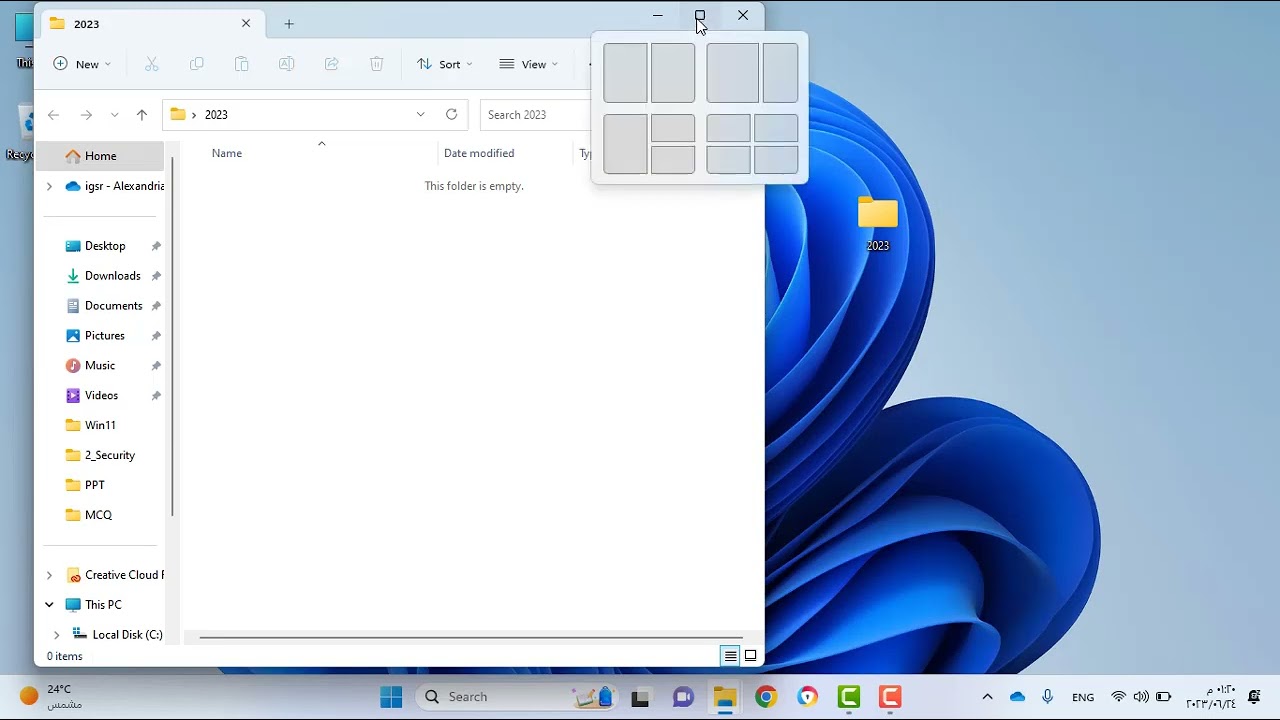Viewport: 1280px width, 720px height.
Task: Select Home in navigation pane
Action: pos(100,156)
